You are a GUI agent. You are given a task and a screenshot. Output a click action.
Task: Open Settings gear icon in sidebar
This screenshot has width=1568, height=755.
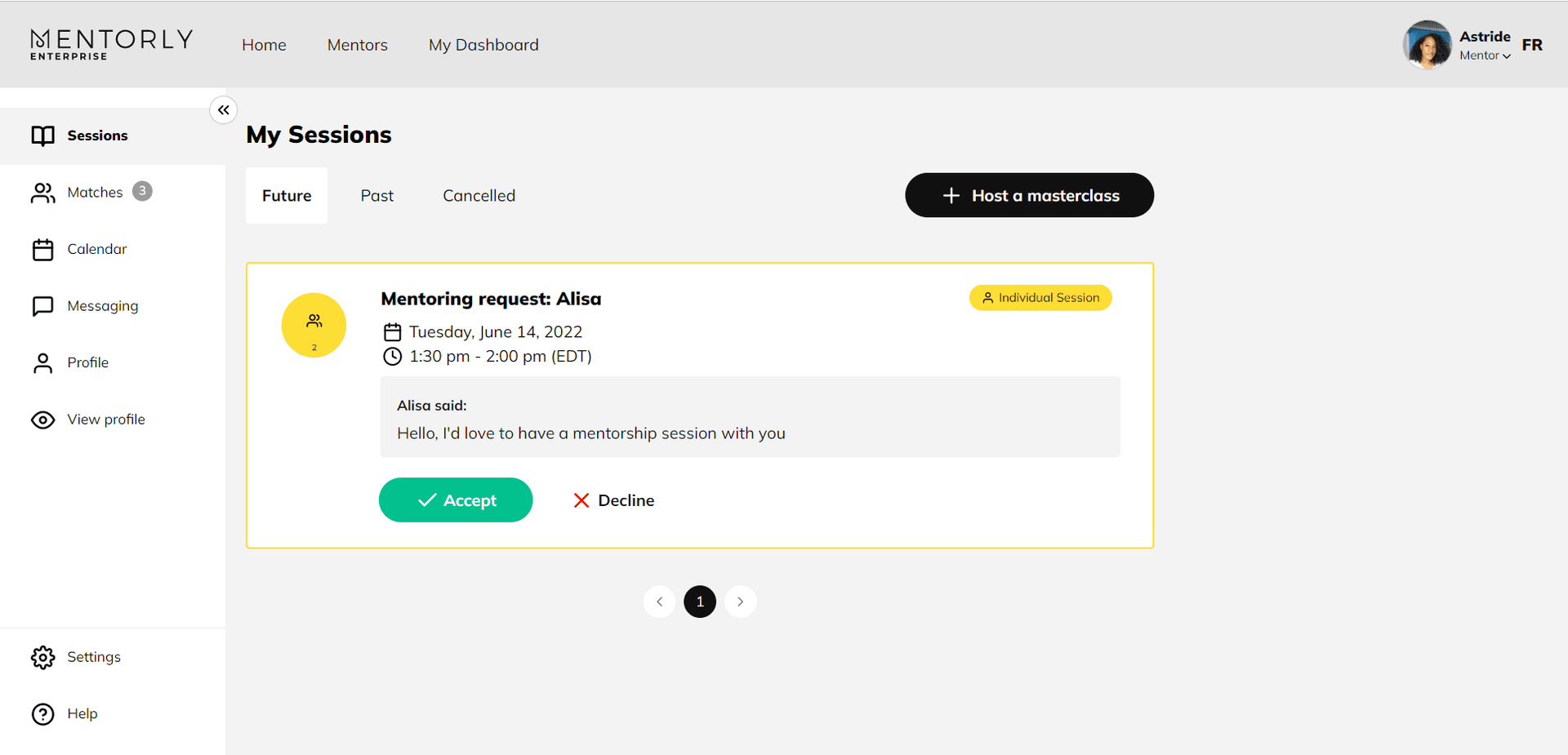[x=42, y=657]
